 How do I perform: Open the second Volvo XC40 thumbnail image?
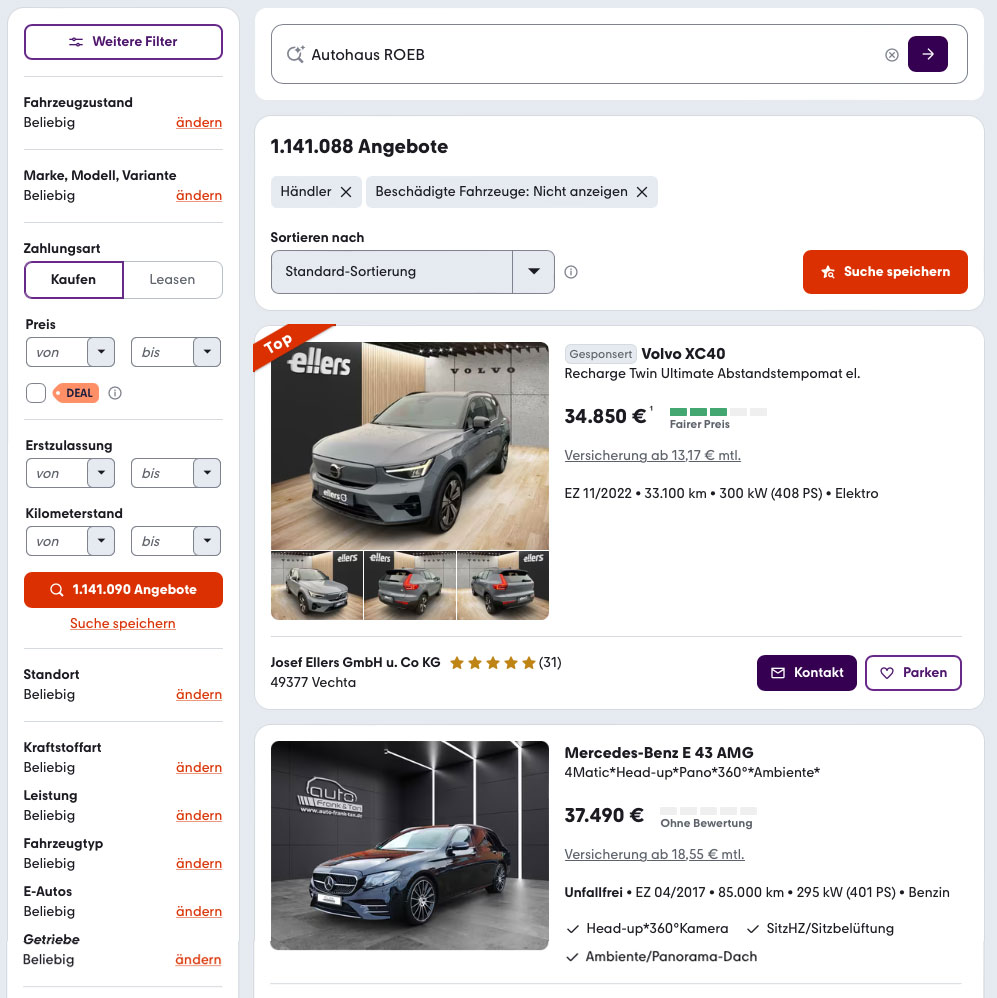click(410, 586)
